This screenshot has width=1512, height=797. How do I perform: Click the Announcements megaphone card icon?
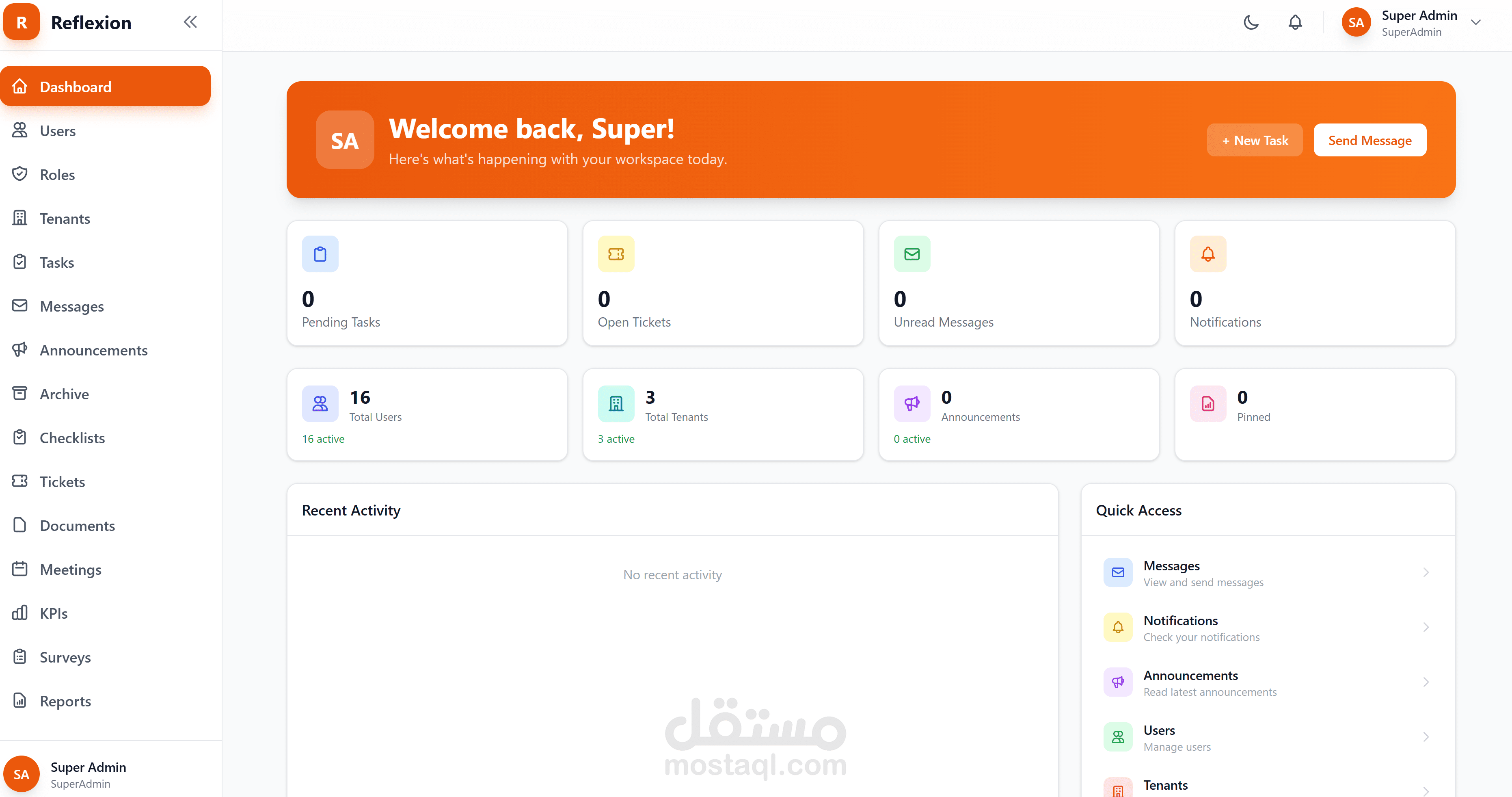point(912,403)
